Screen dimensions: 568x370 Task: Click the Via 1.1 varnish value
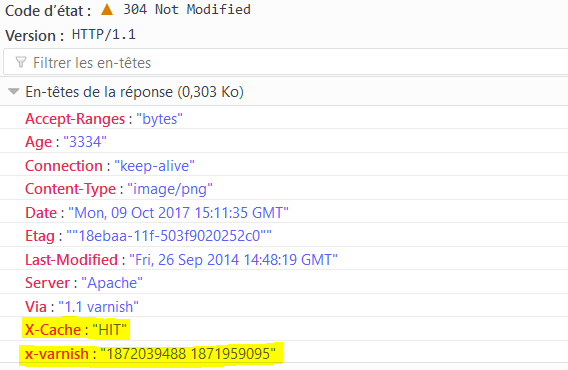(x=99, y=307)
